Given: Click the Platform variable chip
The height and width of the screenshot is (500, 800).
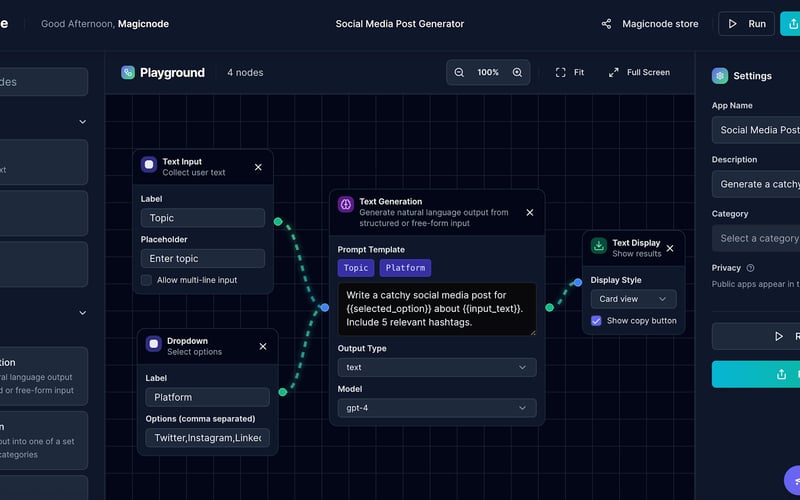Looking at the screenshot, I should 405,268.
